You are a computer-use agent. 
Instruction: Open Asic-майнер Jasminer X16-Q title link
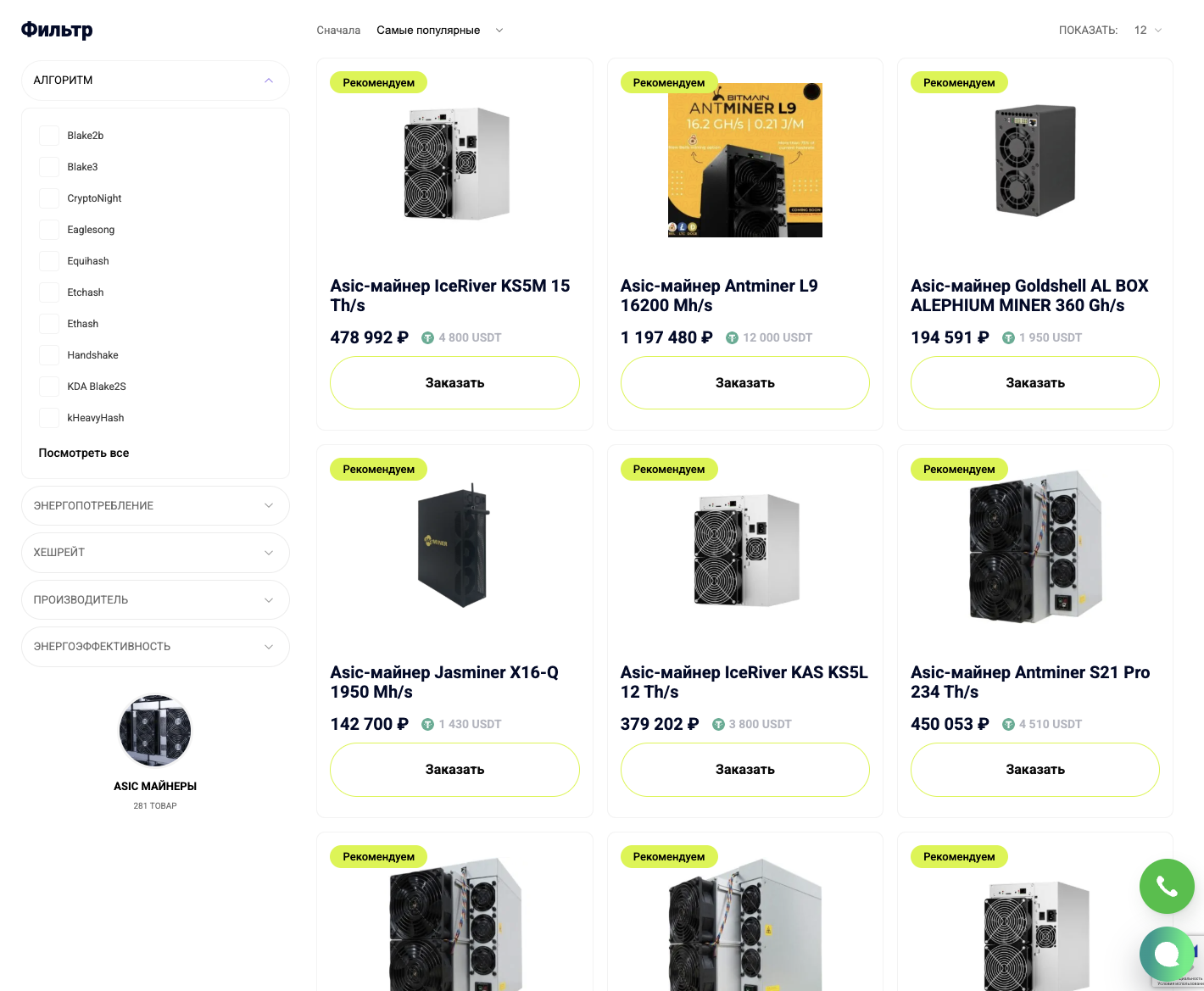coord(444,682)
